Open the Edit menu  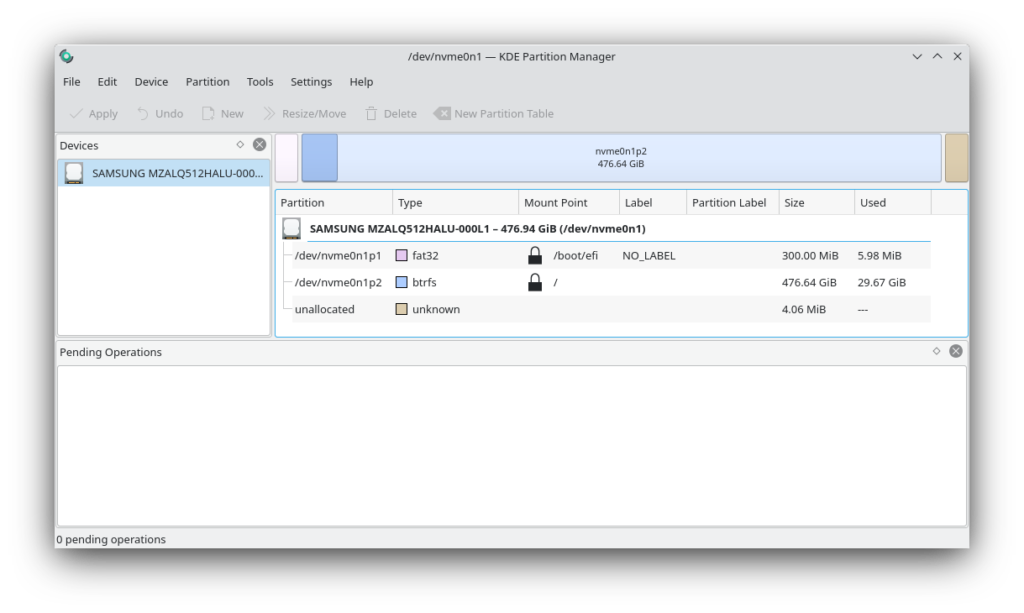click(107, 82)
